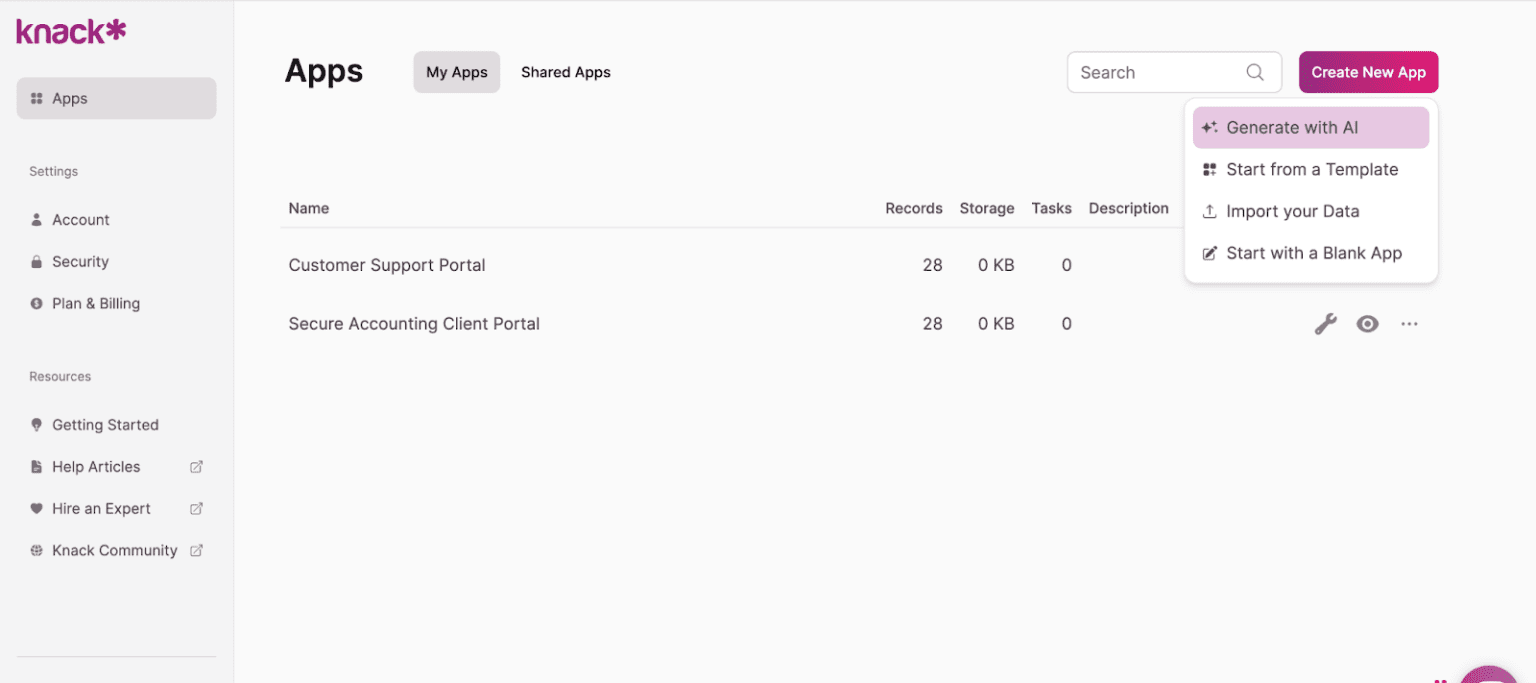Choose Start with a Blank App
Viewport: 1536px width, 683px height.
tap(1314, 253)
